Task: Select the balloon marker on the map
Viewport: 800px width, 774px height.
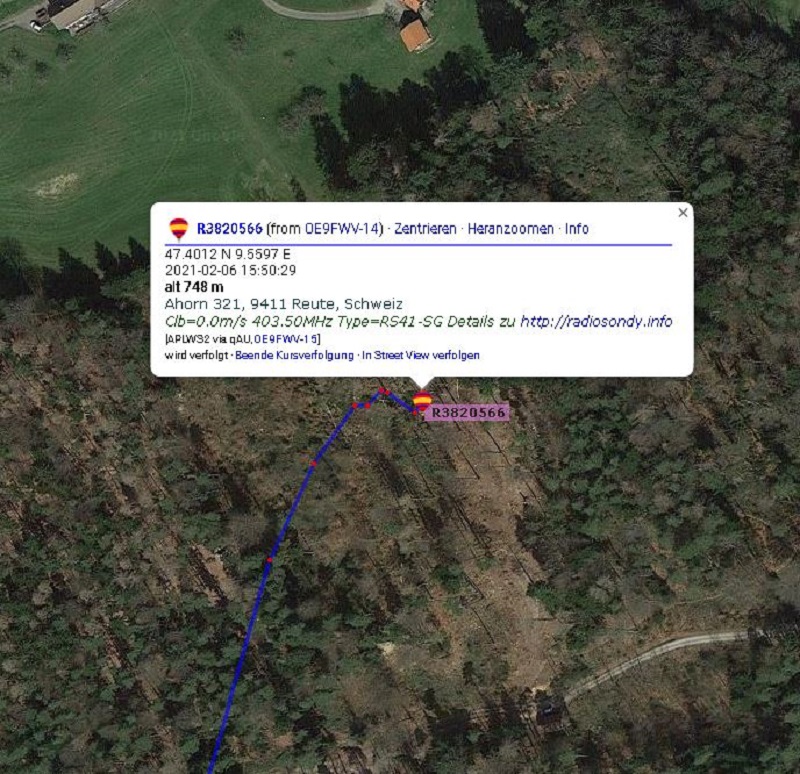Action: coord(422,401)
